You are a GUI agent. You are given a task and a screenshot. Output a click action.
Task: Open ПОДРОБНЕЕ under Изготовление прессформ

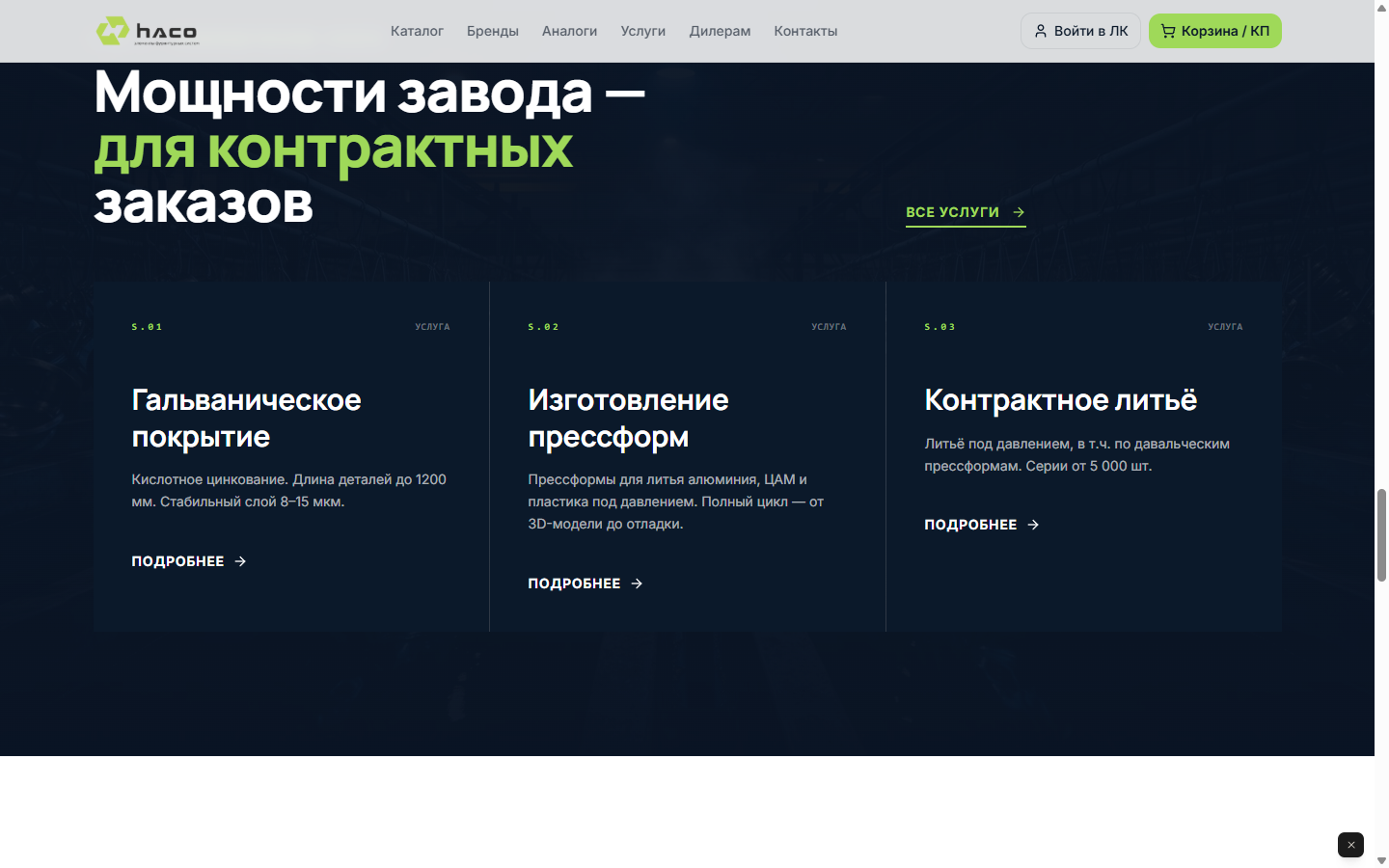click(586, 583)
